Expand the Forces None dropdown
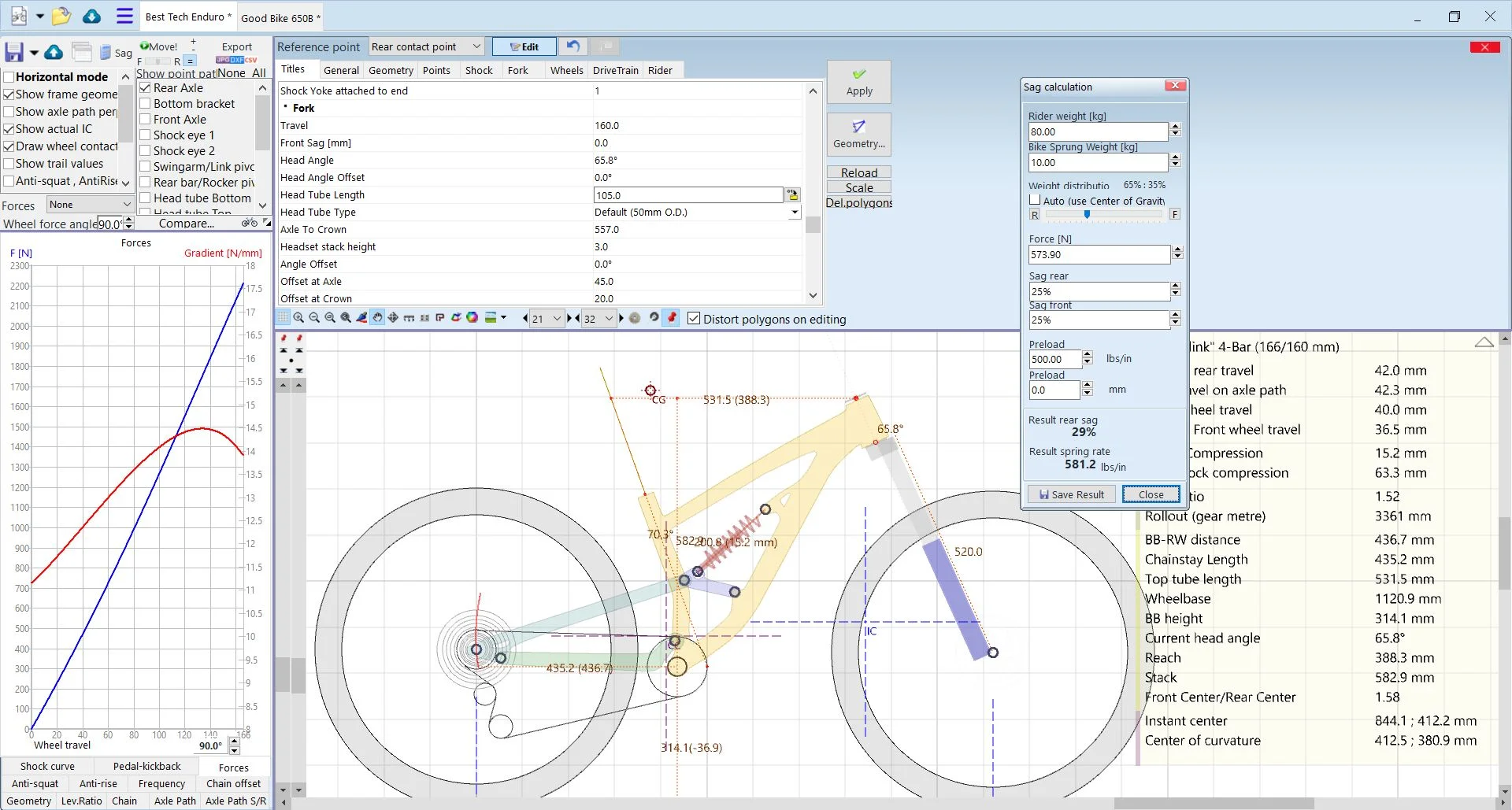Viewport: 1512px width, 810px height. coord(90,205)
